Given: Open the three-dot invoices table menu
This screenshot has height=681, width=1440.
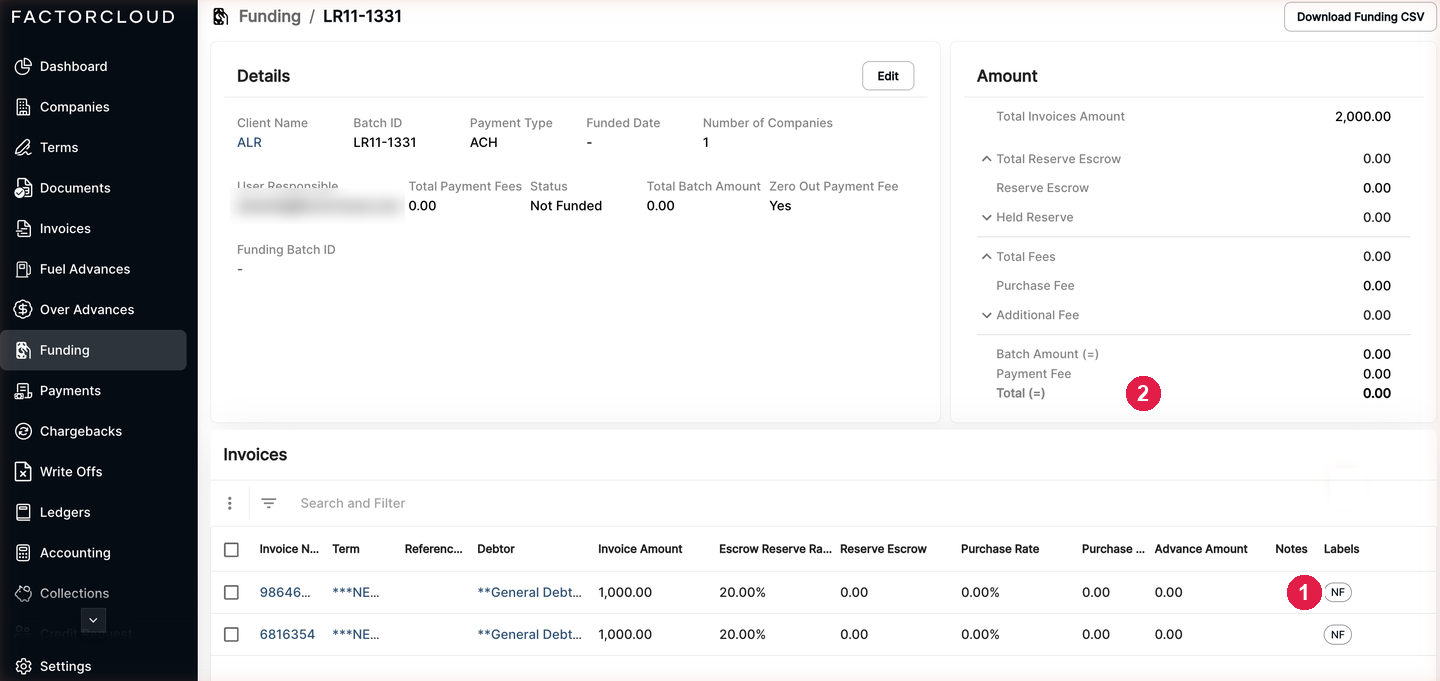Looking at the screenshot, I should tap(230, 503).
